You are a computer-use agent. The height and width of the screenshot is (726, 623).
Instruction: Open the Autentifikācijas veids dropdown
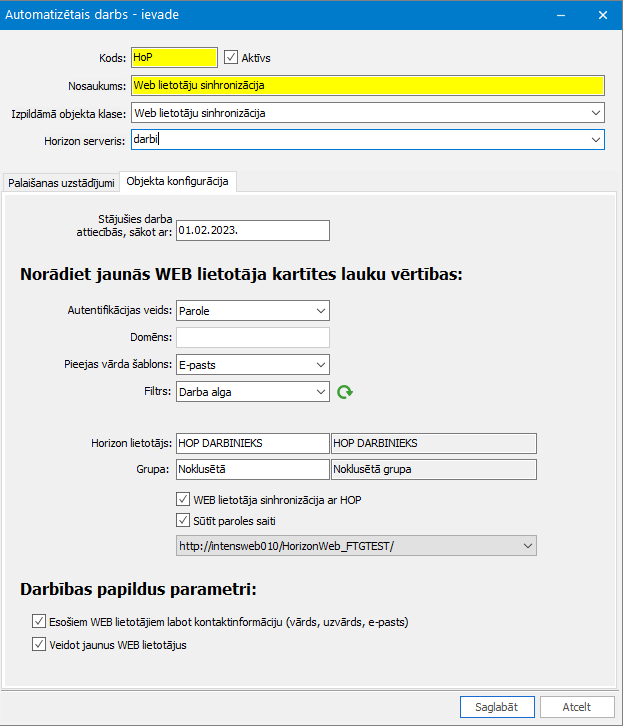click(x=321, y=311)
